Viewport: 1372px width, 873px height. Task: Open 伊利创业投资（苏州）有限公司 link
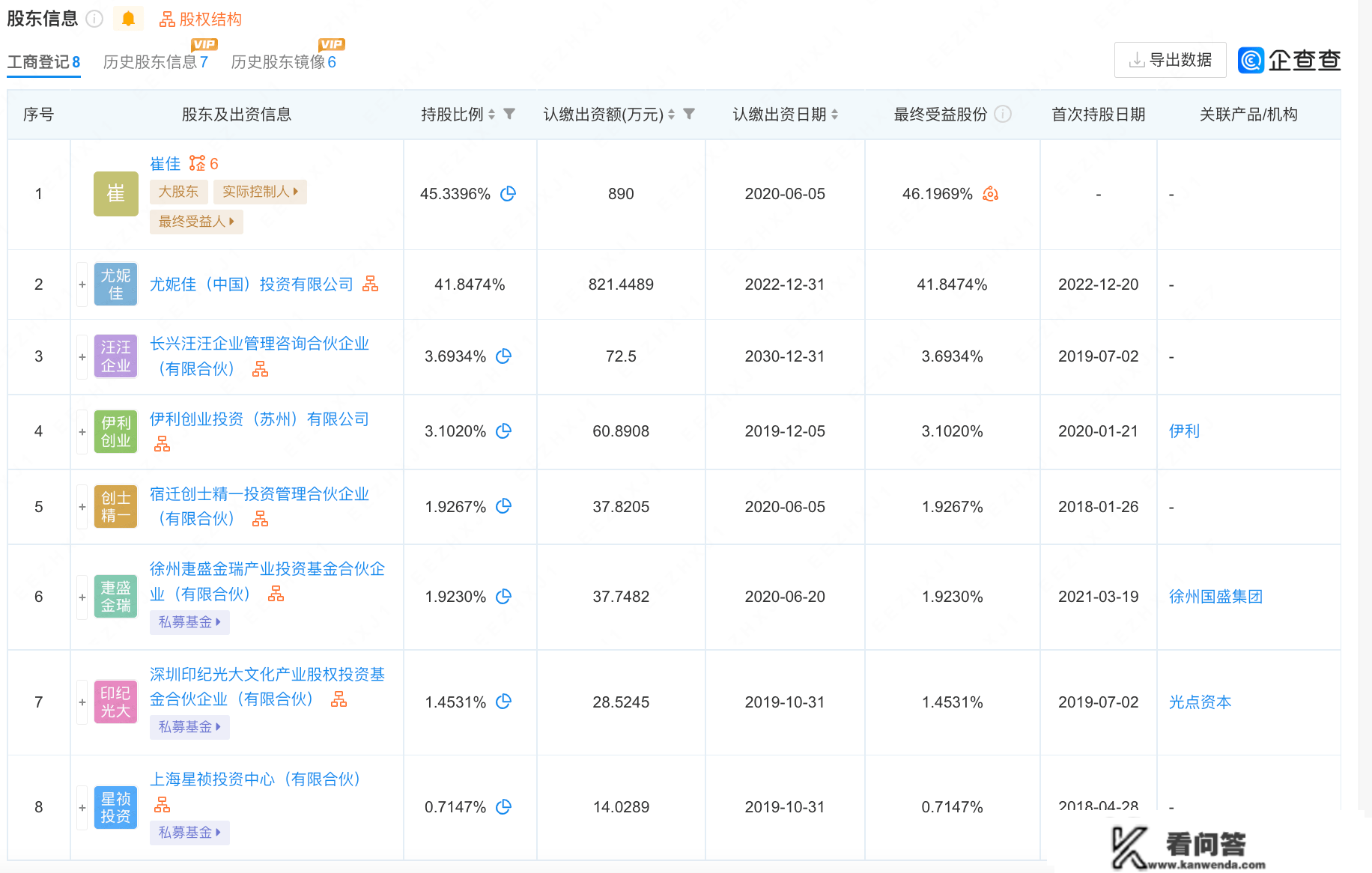(x=259, y=419)
